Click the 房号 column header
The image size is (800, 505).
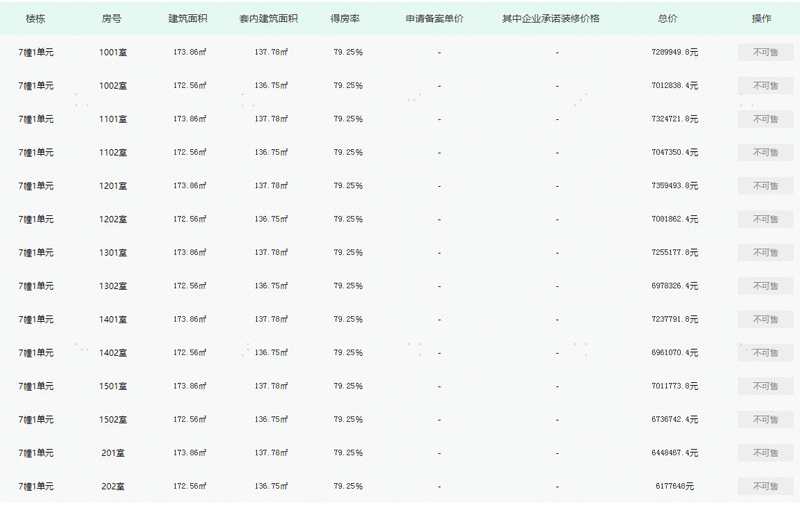[113, 19]
